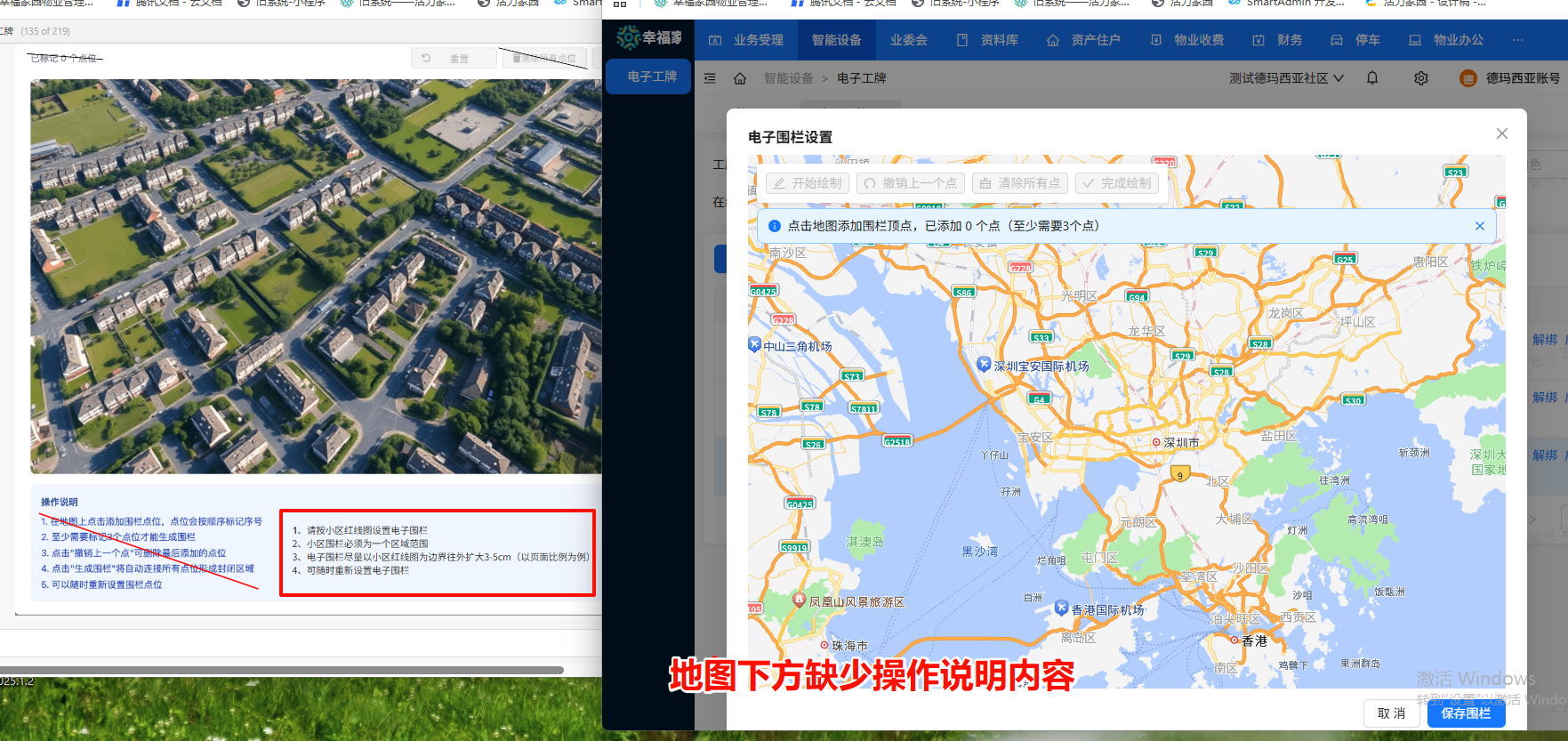The image size is (1568, 741).
Task: Click the 香港国际机场 airport marker on the map
Action: coord(1061,608)
